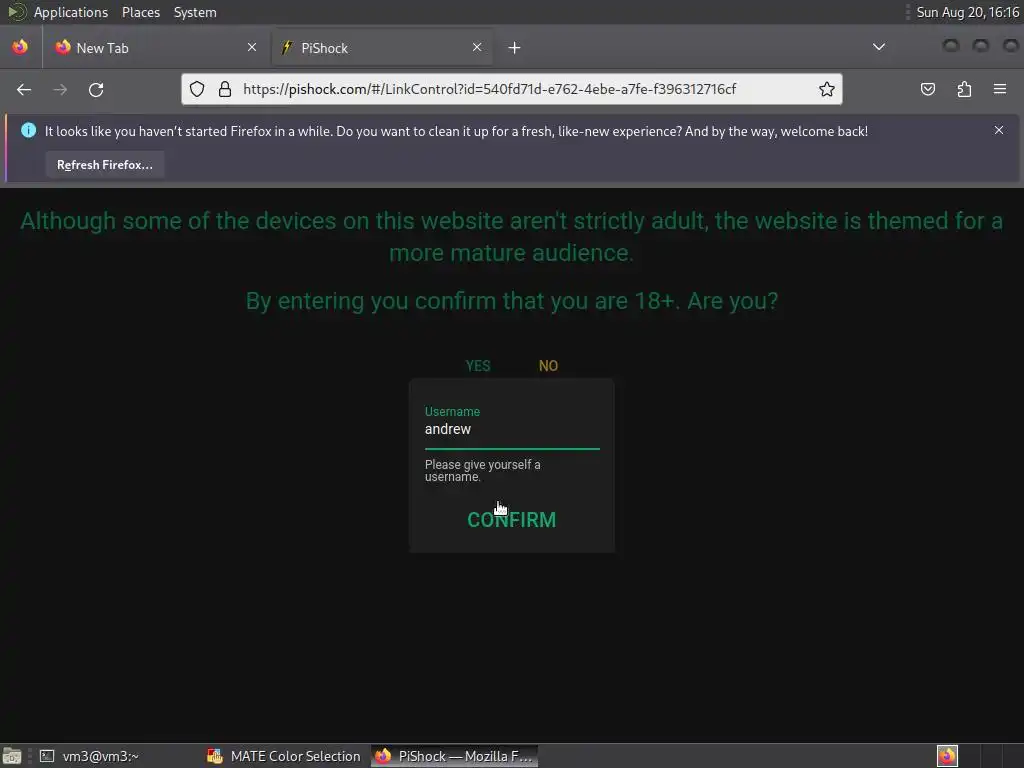Bookmark this page with the star icon
The height and width of the screenshot is (768, 1024).
pyautogui.click(x=827, y=89)
